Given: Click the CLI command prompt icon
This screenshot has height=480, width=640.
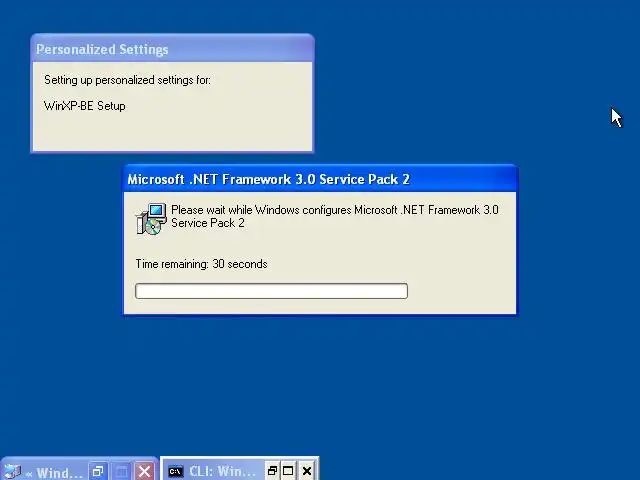Looking at the screenshot, I should tap(176, 471).
